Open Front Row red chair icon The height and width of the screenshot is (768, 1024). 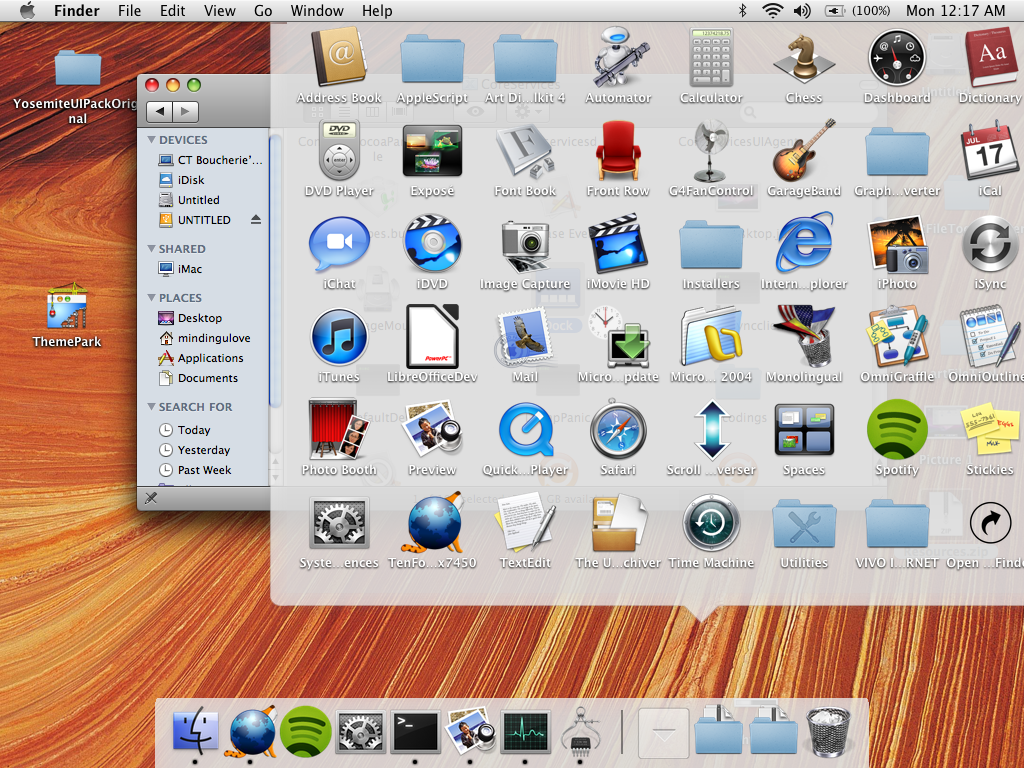pyautogui.click(x=618, y=152)
